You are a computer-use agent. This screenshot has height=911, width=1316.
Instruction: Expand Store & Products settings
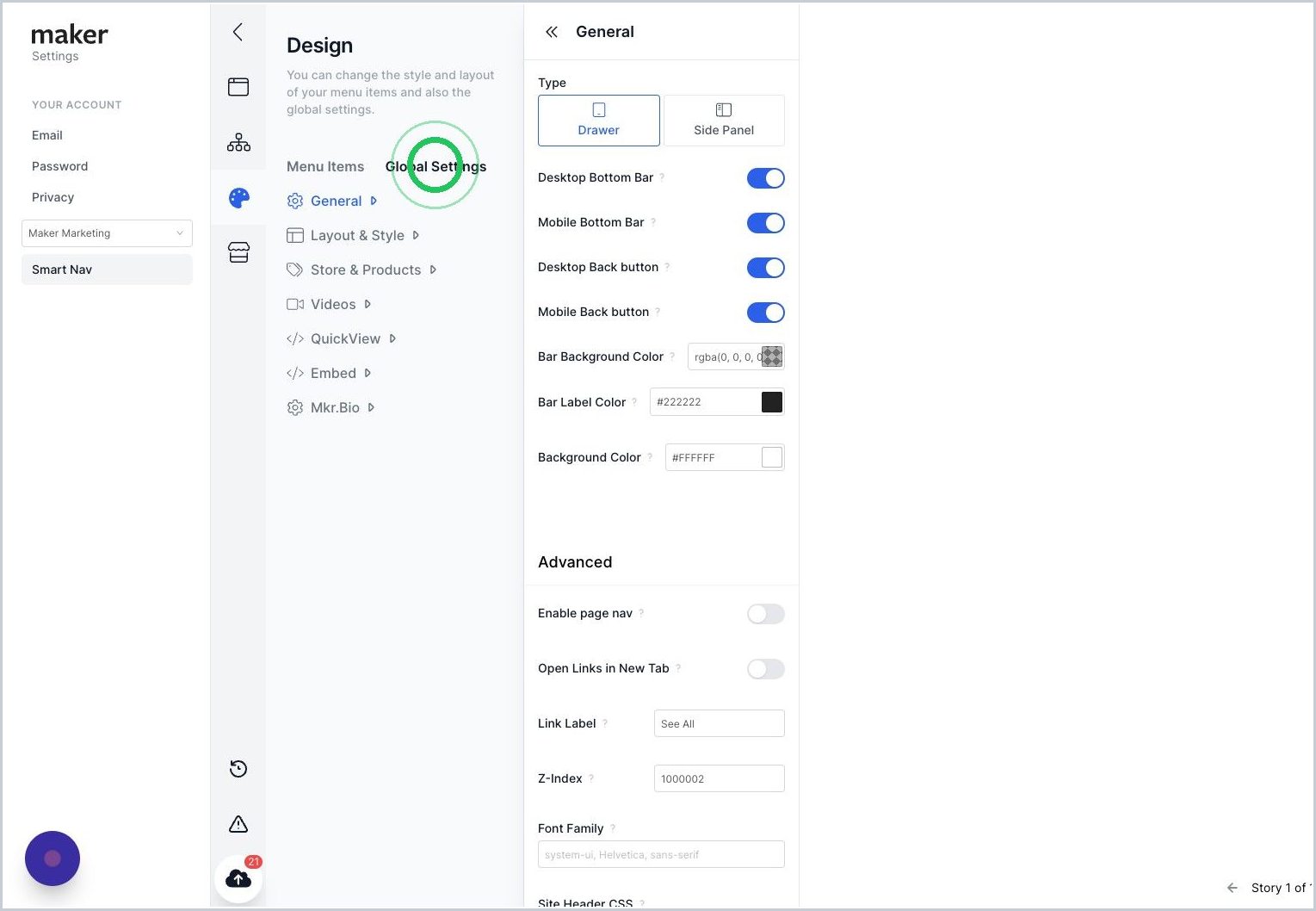click(x=361, y=270)
